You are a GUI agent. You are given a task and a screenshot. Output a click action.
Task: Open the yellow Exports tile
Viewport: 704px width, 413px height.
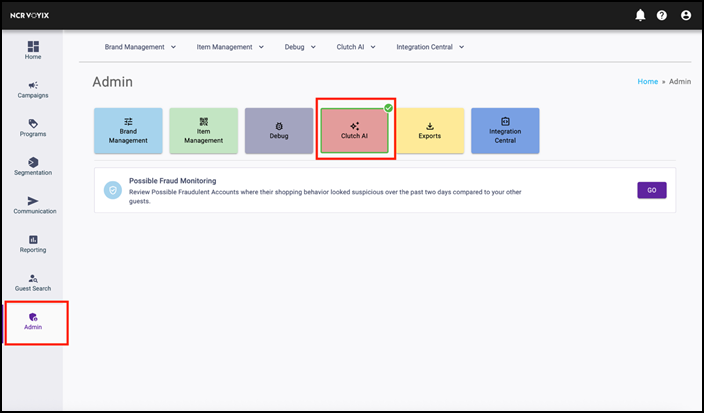coord(429,130)
